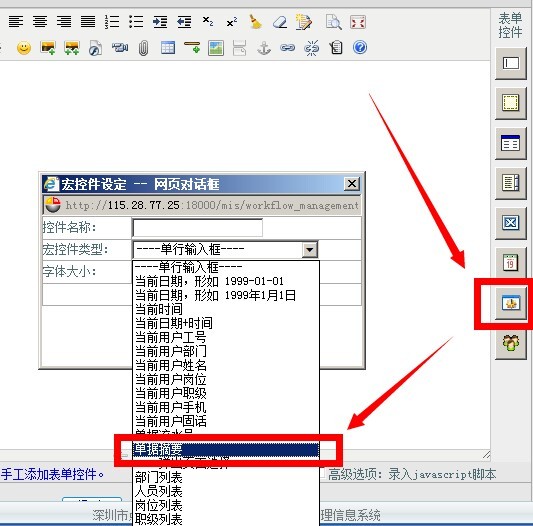Image resolution: width=533 pixels, height=526 pixels.
Task: Click the anchor icon in toolbar
Action: point(264,48)
